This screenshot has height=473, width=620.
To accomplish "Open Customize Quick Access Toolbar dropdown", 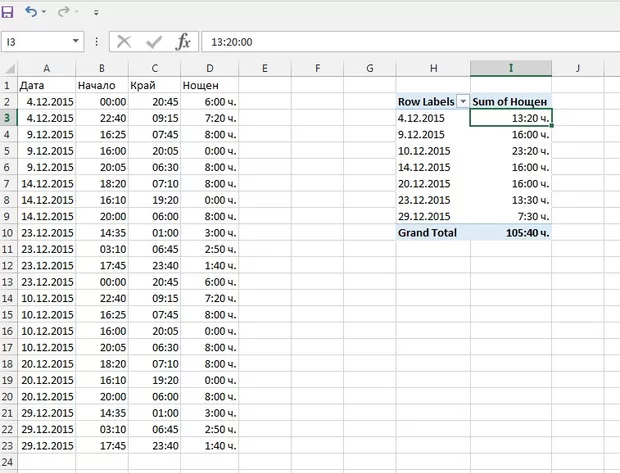I will pos(96,13).
